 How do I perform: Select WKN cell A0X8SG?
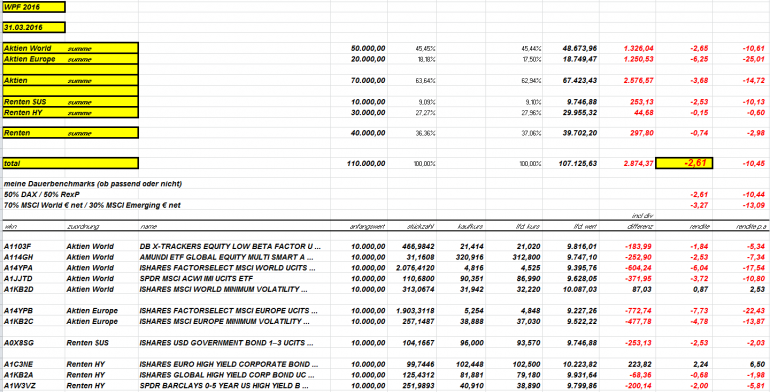(x=19, y=343)
